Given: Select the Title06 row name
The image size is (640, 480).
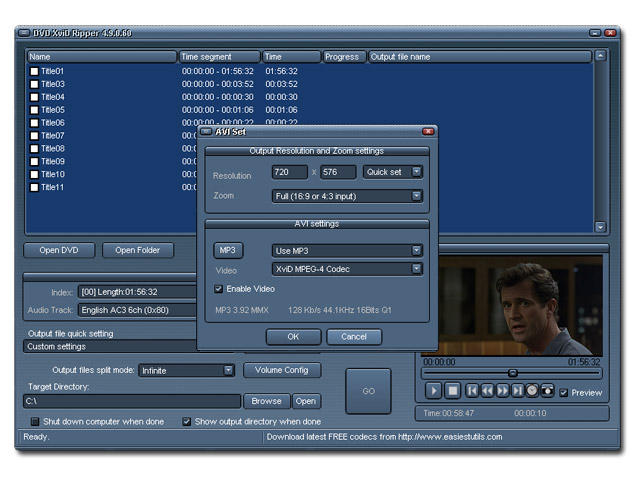Looking at the screenshot, I should click(53, 123).
